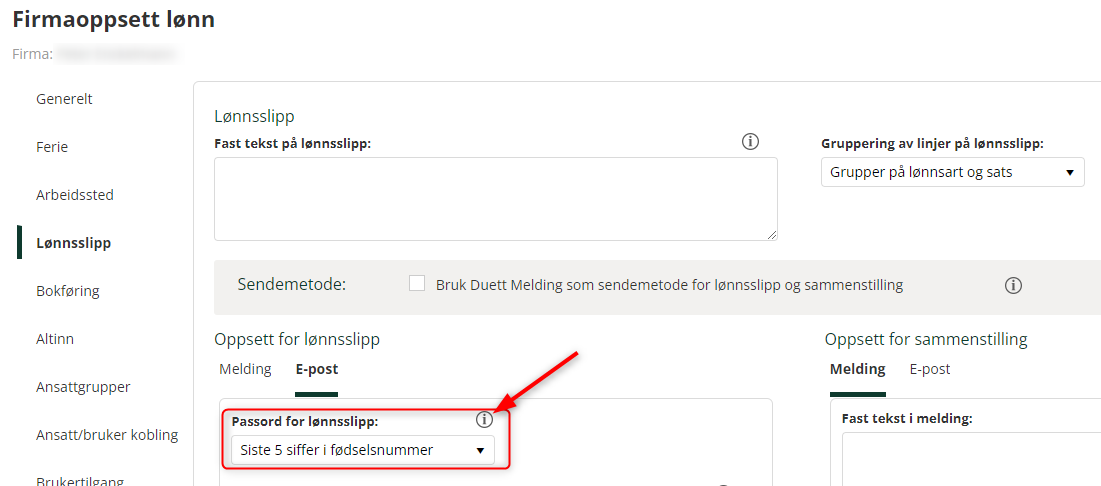
Task: Select Melding tab under Oppsett for sammenstilling
Action: pyautogui.click(x=857, y=369)
